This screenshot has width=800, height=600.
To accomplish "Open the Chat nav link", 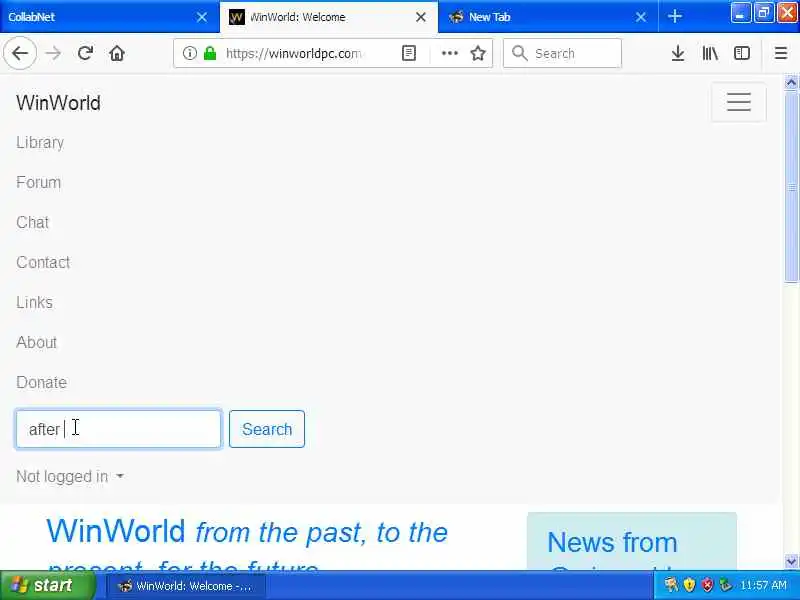I will click(32, 222).
